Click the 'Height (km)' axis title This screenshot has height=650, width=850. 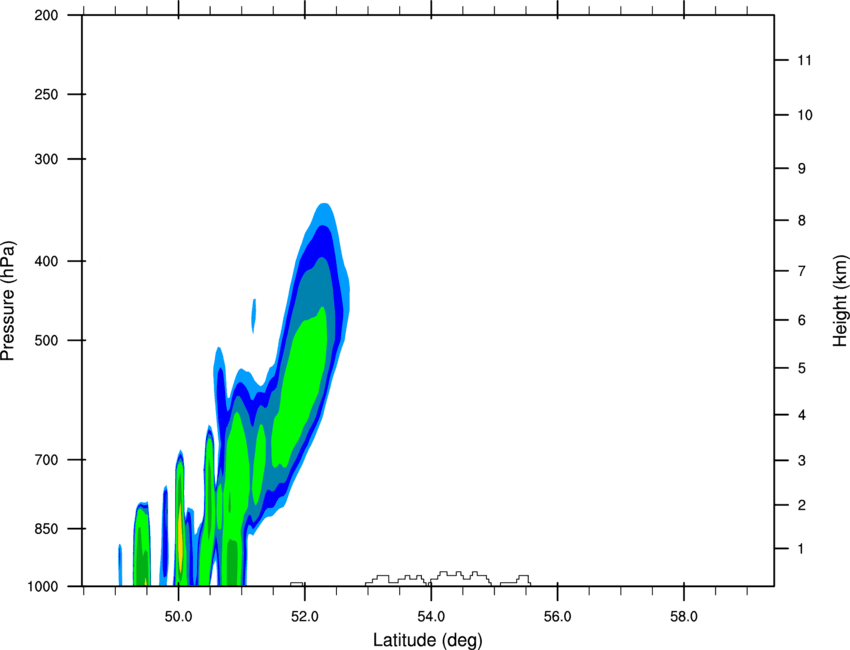pos(840,301)
